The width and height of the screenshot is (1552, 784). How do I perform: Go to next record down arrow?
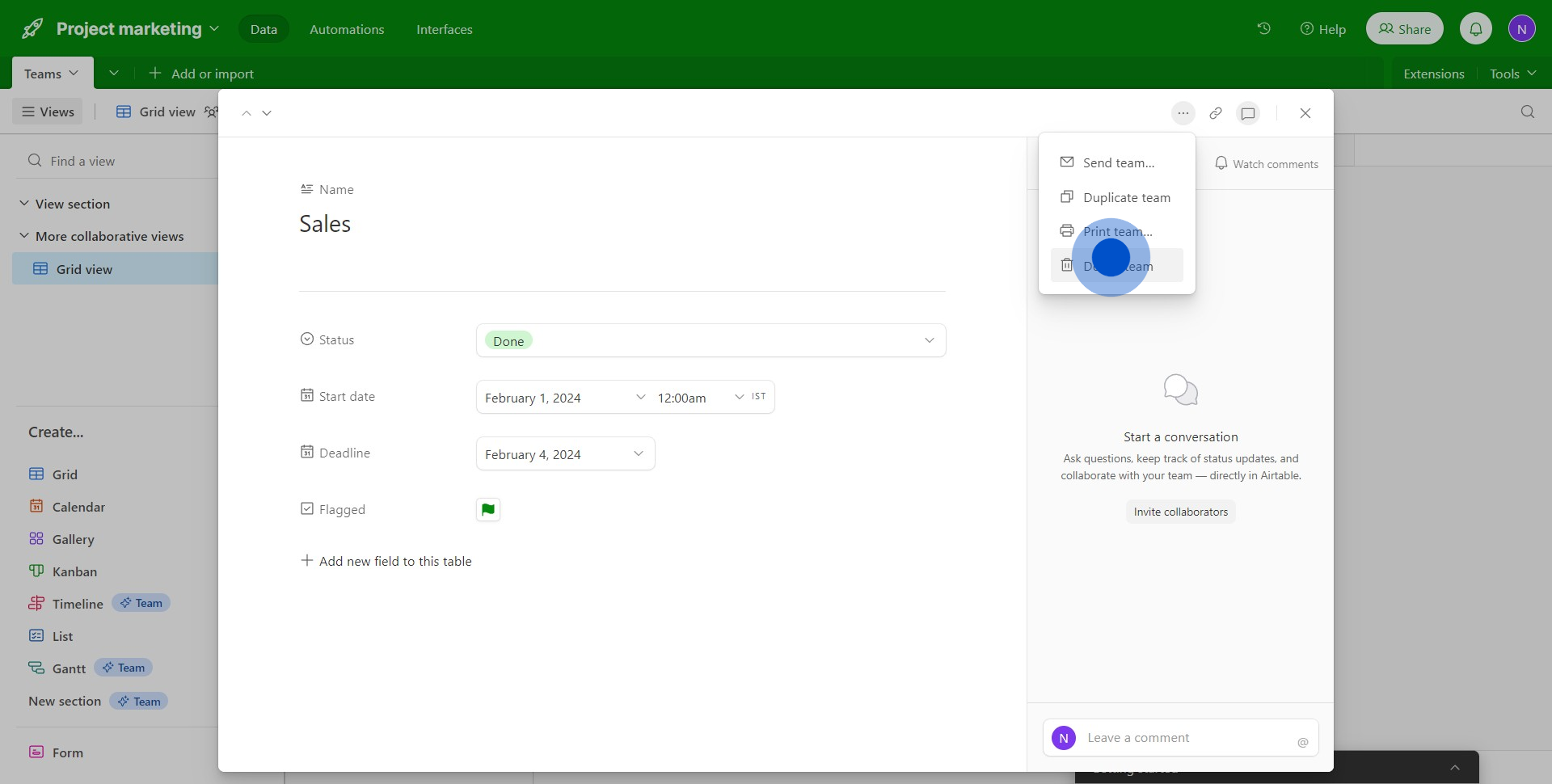click(267, 113)
